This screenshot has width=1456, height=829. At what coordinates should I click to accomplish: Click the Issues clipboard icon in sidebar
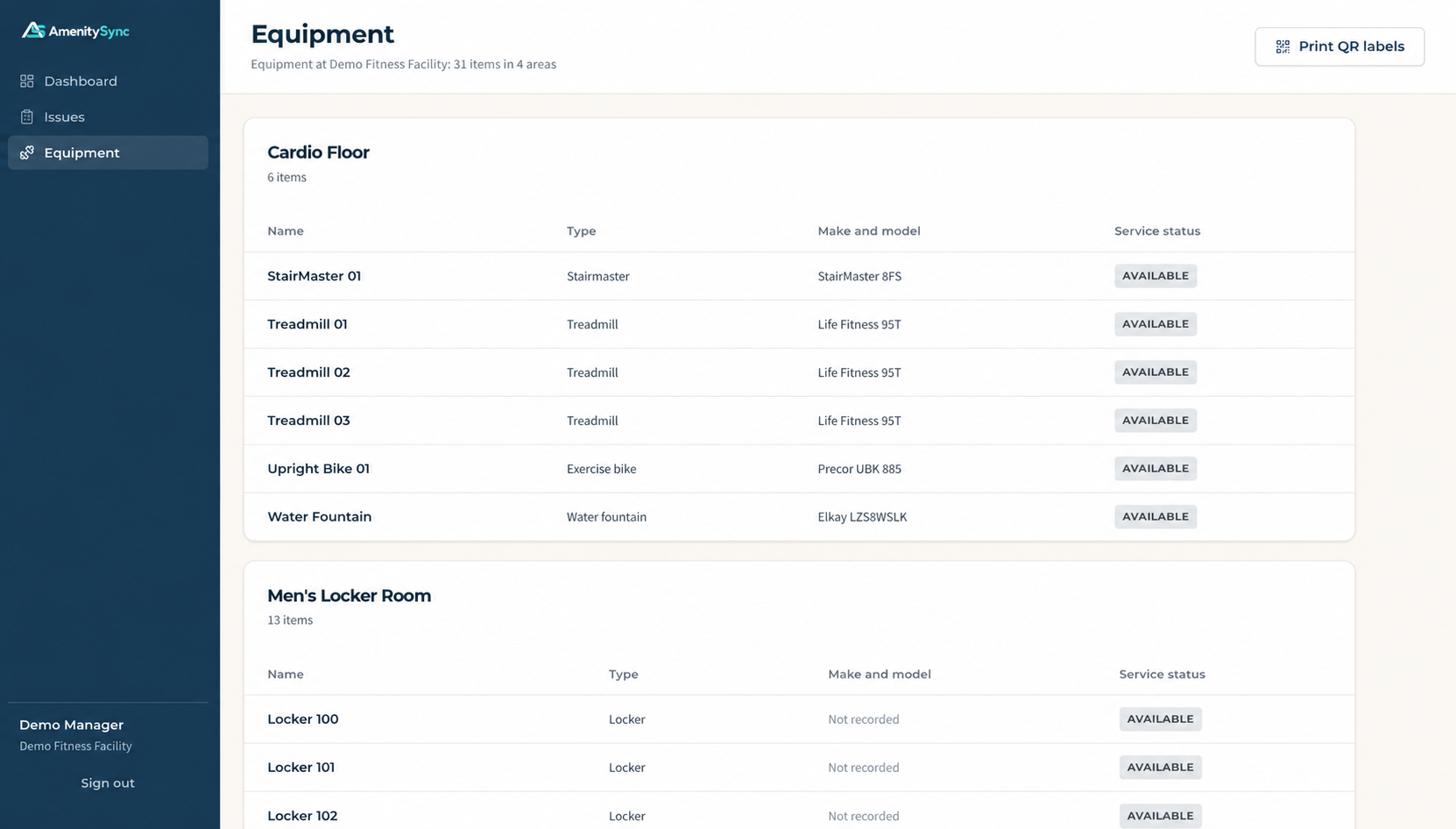[x=27, y=117]
